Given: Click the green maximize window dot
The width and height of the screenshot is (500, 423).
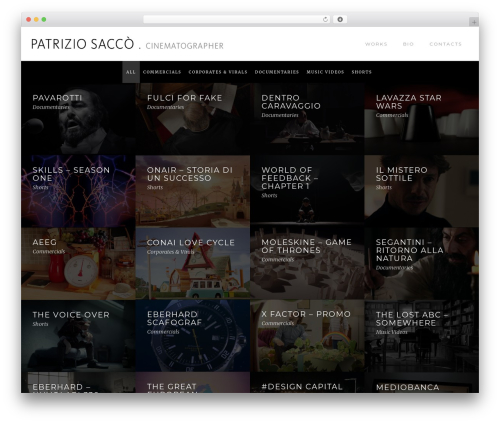Looking at the screenshot, I should point(44,19).
